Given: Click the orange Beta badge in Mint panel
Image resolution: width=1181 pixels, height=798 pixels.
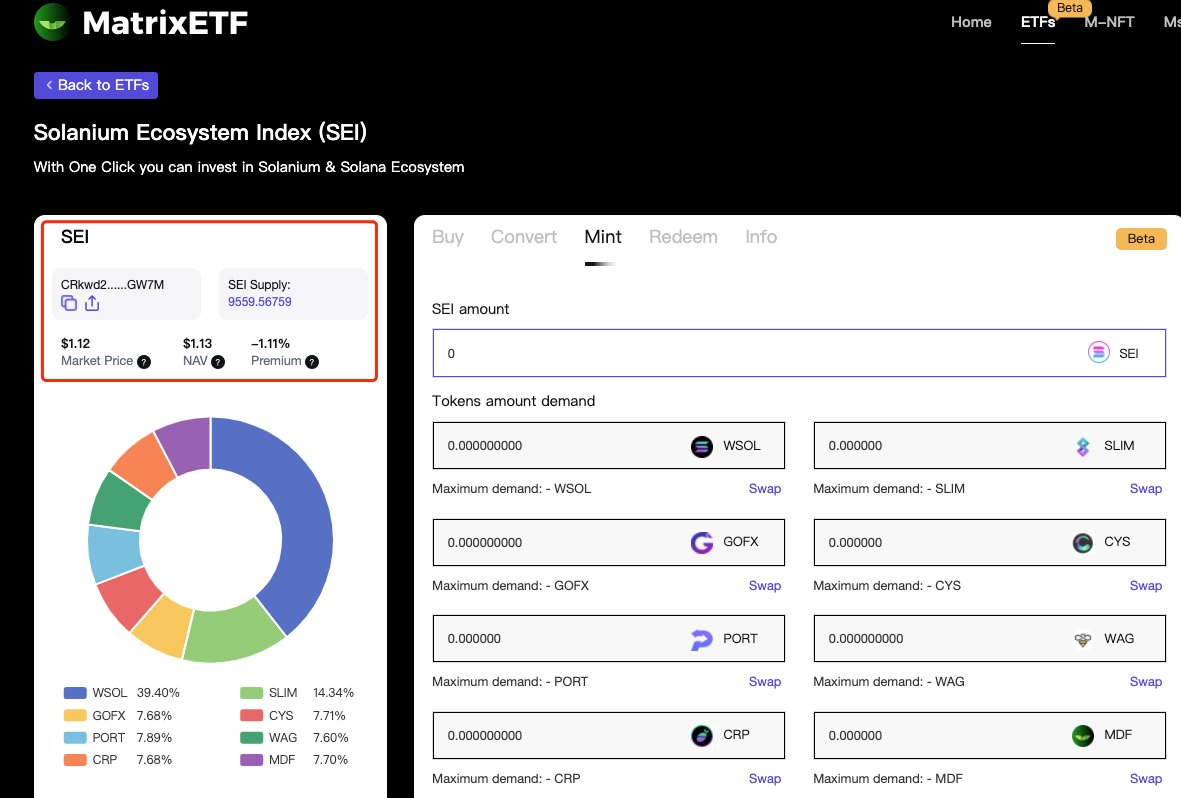Looking at the screenshot, I should tap(1140, 238).
